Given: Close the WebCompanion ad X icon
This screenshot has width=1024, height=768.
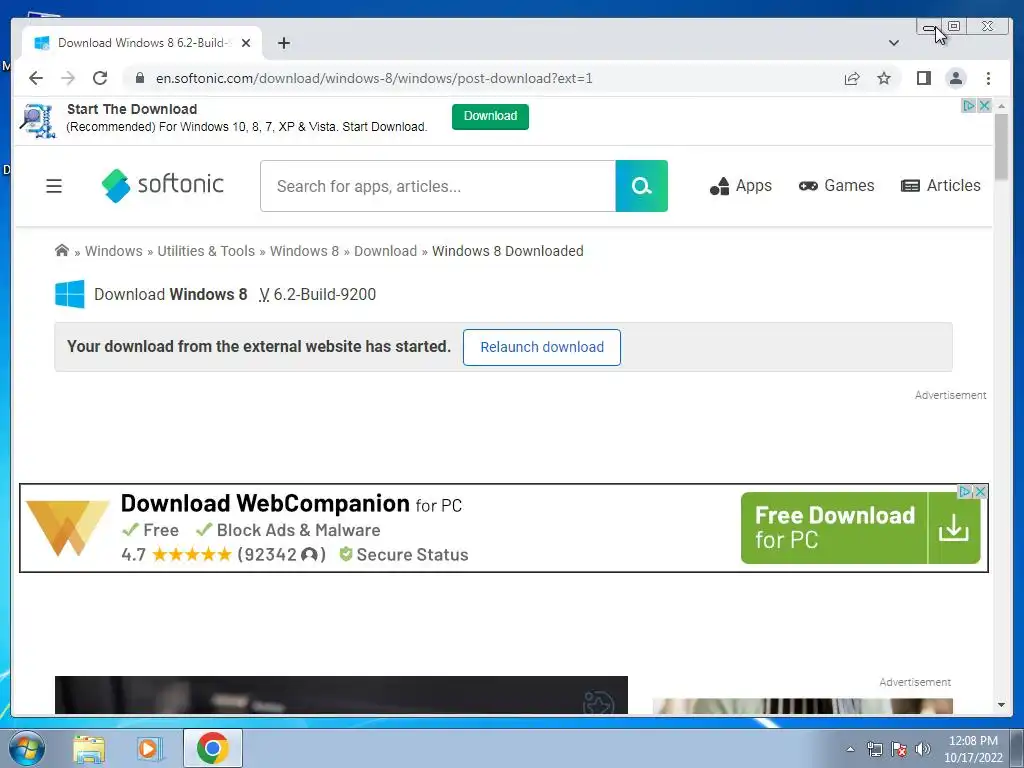Looking at the screenshot, I should pos(980,492).
